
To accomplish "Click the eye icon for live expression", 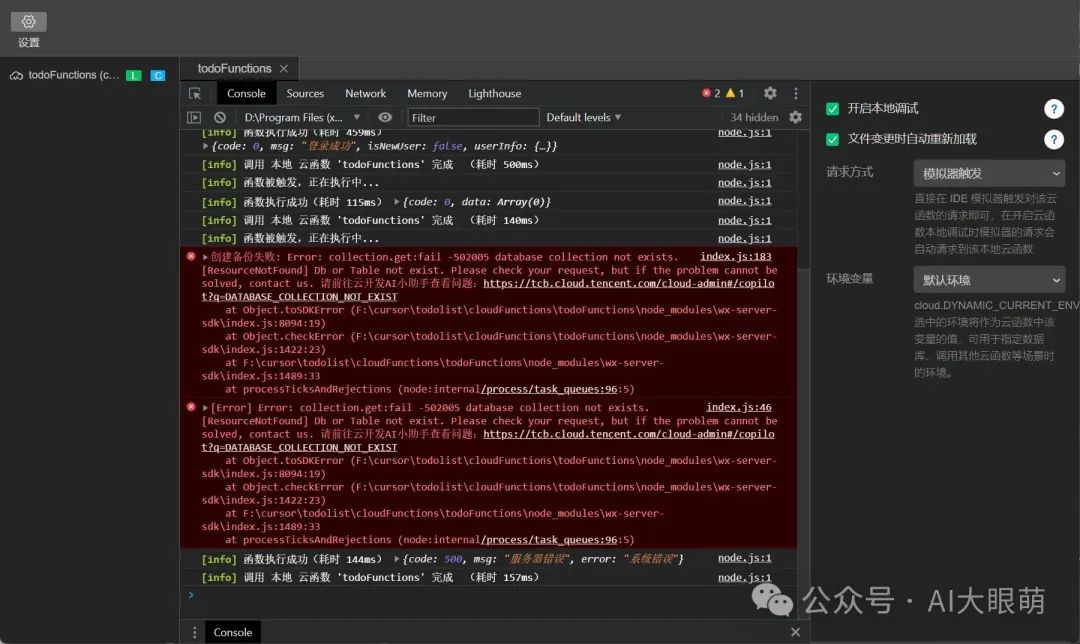I will click(x=385, y=117).
